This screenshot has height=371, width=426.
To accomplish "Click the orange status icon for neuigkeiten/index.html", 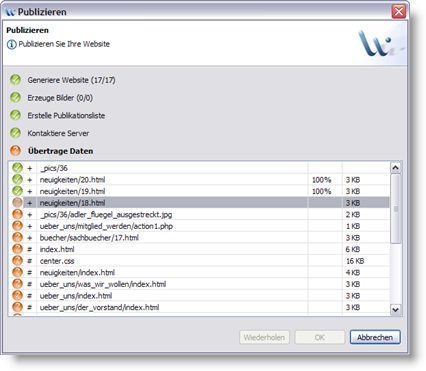I will pyautogui.click(x=17, y=272).
